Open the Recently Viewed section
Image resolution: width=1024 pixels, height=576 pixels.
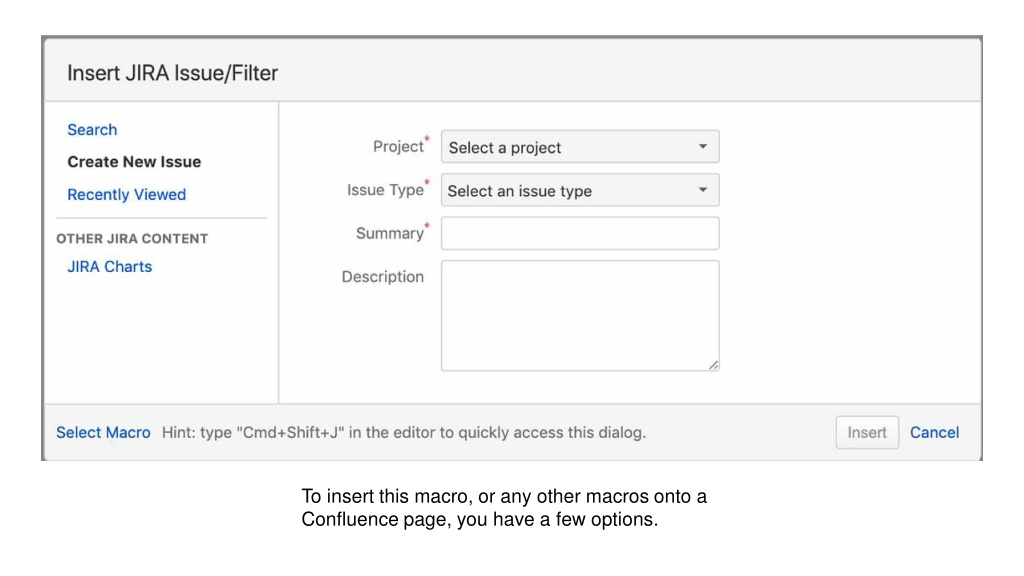pos(127,195)
